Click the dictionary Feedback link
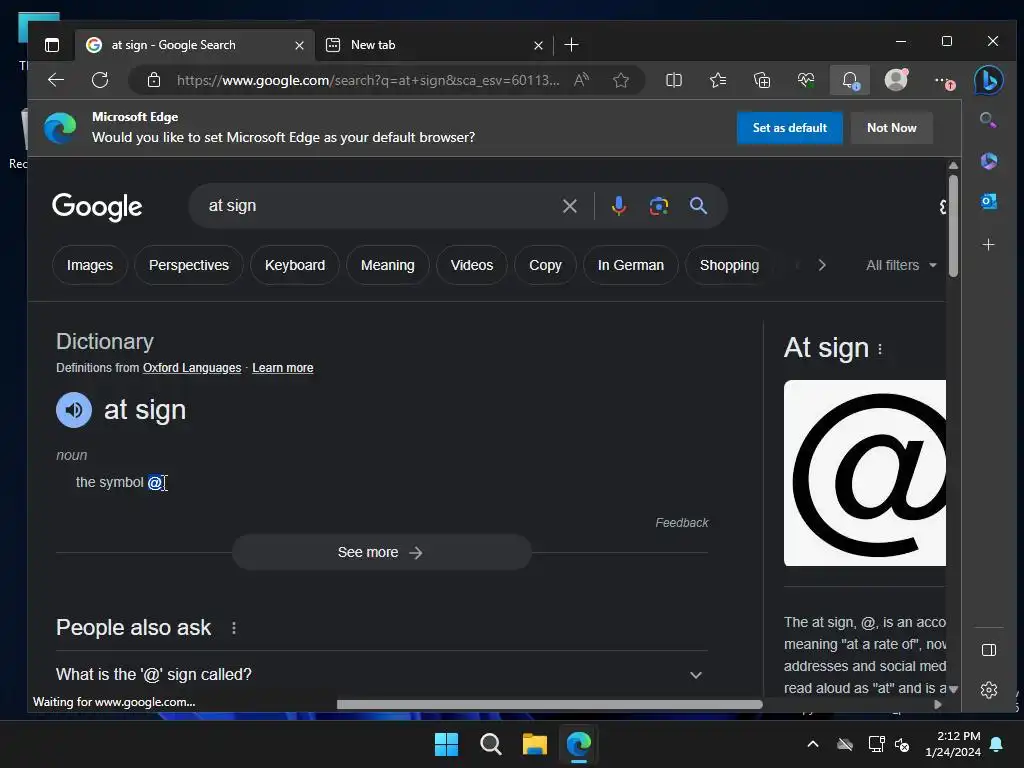 (x=682, y=523)
